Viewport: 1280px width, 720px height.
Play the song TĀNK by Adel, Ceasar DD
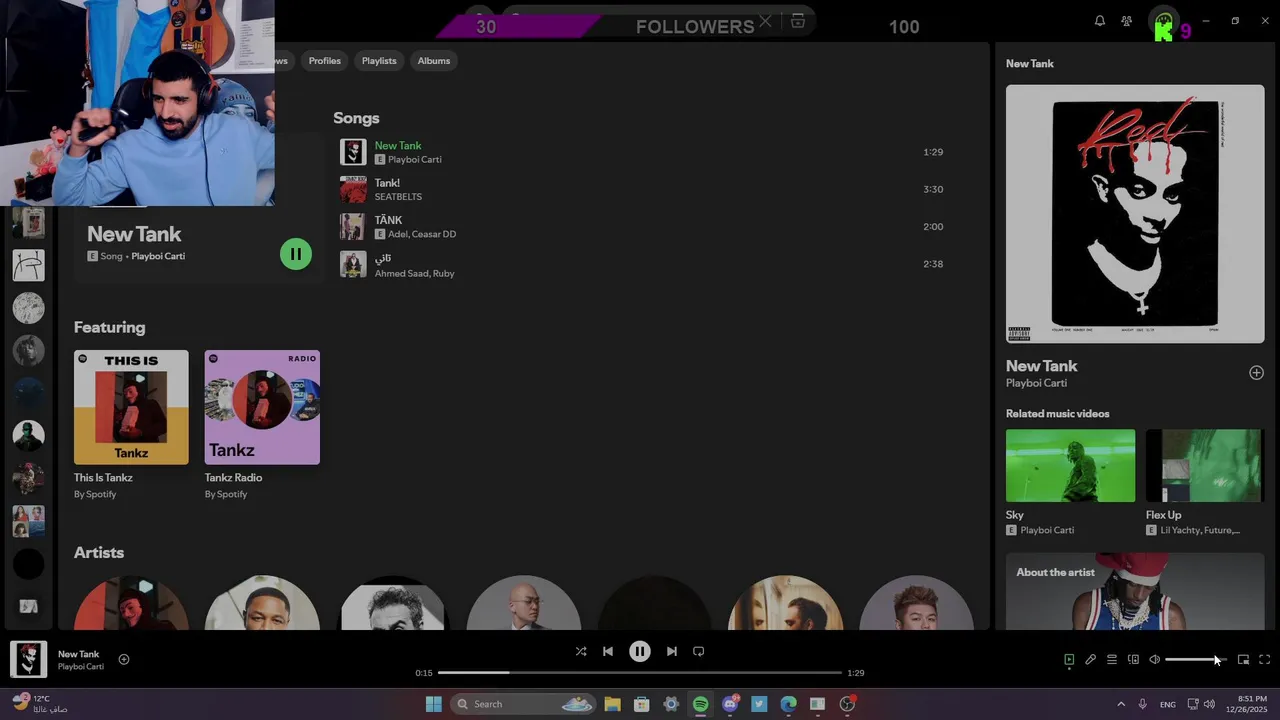pos(640,226)
